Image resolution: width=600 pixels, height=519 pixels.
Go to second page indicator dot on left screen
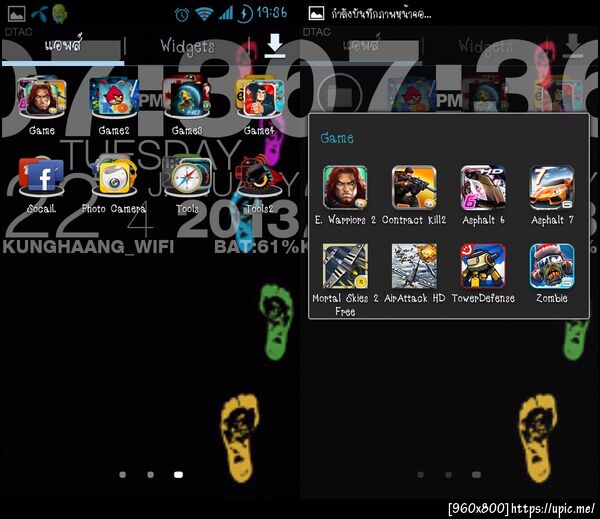[150, 475]
